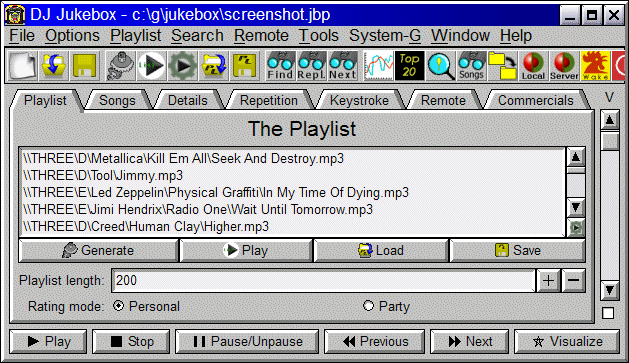The image size is (629, 363).
Task: Click the playlist list scroll down arrow
Action: (x=576, y=207)
